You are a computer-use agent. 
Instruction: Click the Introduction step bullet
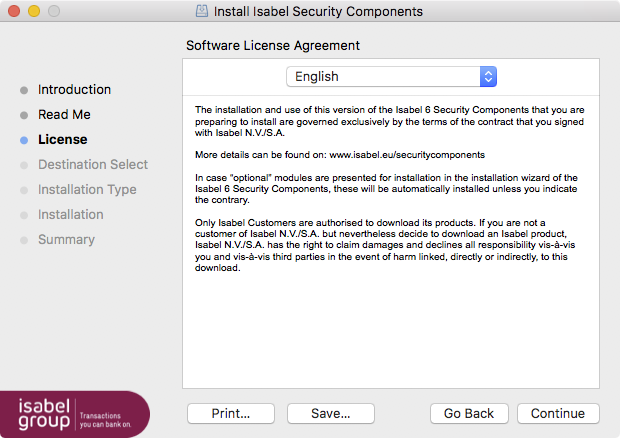pyautogui.click(x=24, y=90)
